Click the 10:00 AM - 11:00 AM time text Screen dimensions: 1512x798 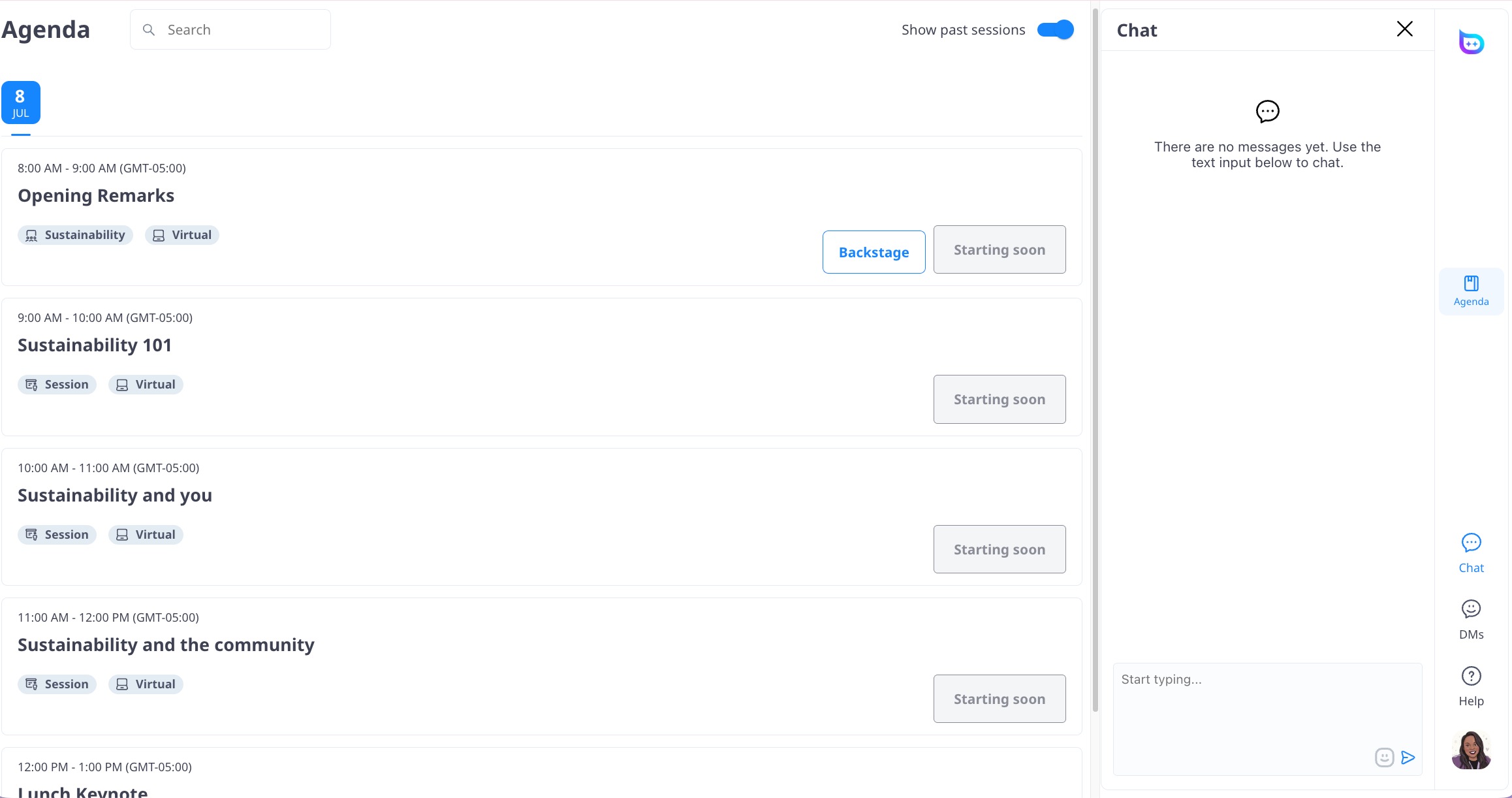108,468
